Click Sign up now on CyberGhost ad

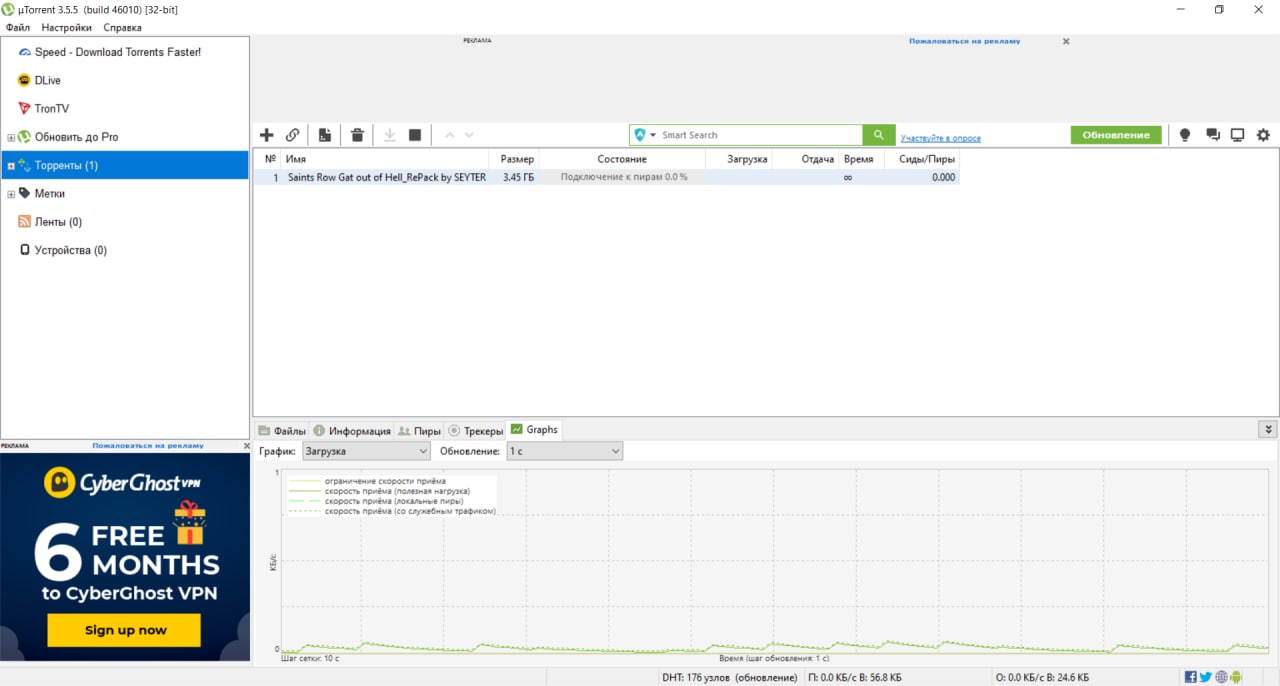(125, 630)
